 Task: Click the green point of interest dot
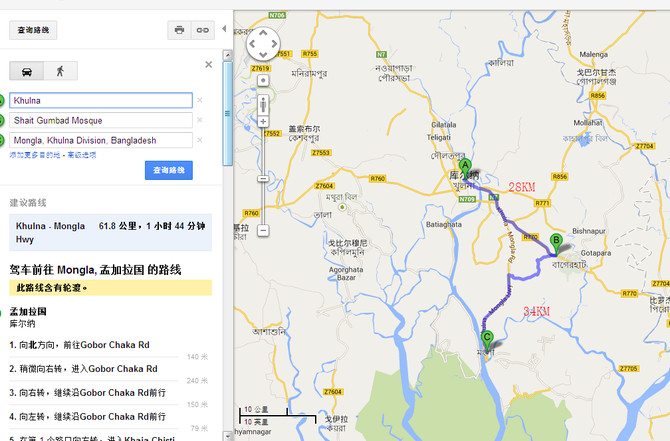342,207
